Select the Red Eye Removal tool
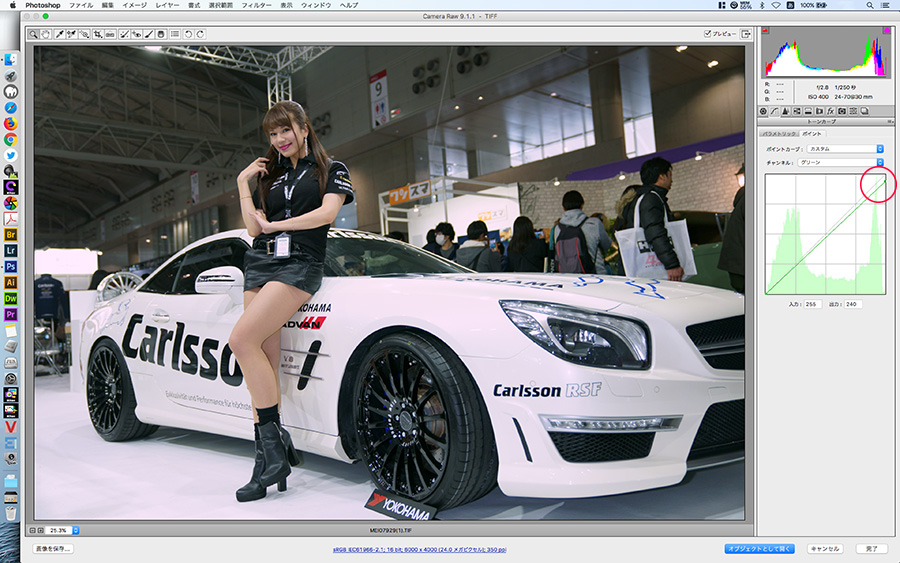The height and width of the screenshot is (563, 900). [x=137, y=34]
